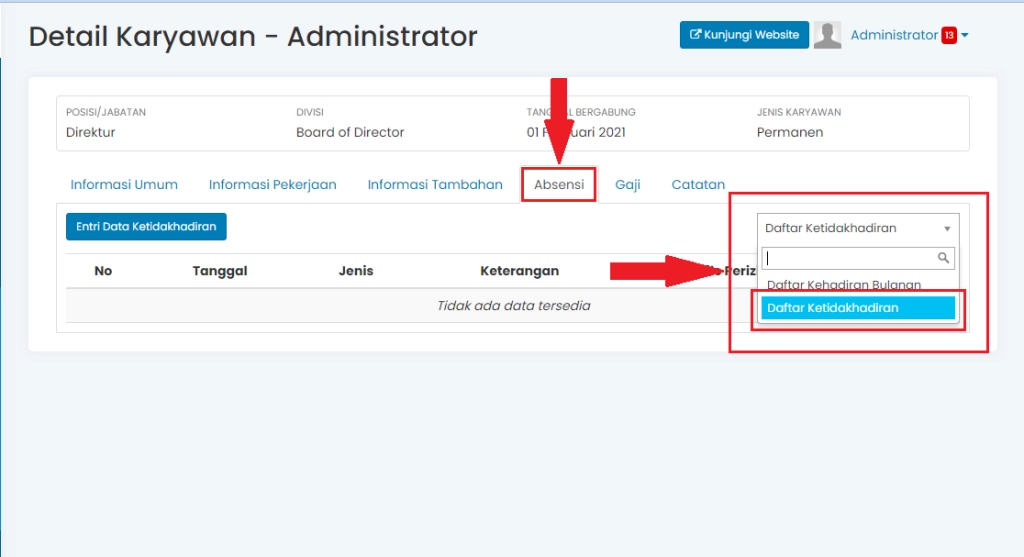Click the search field inside the dropdown

pyautogui.click(x=848, y=258)
